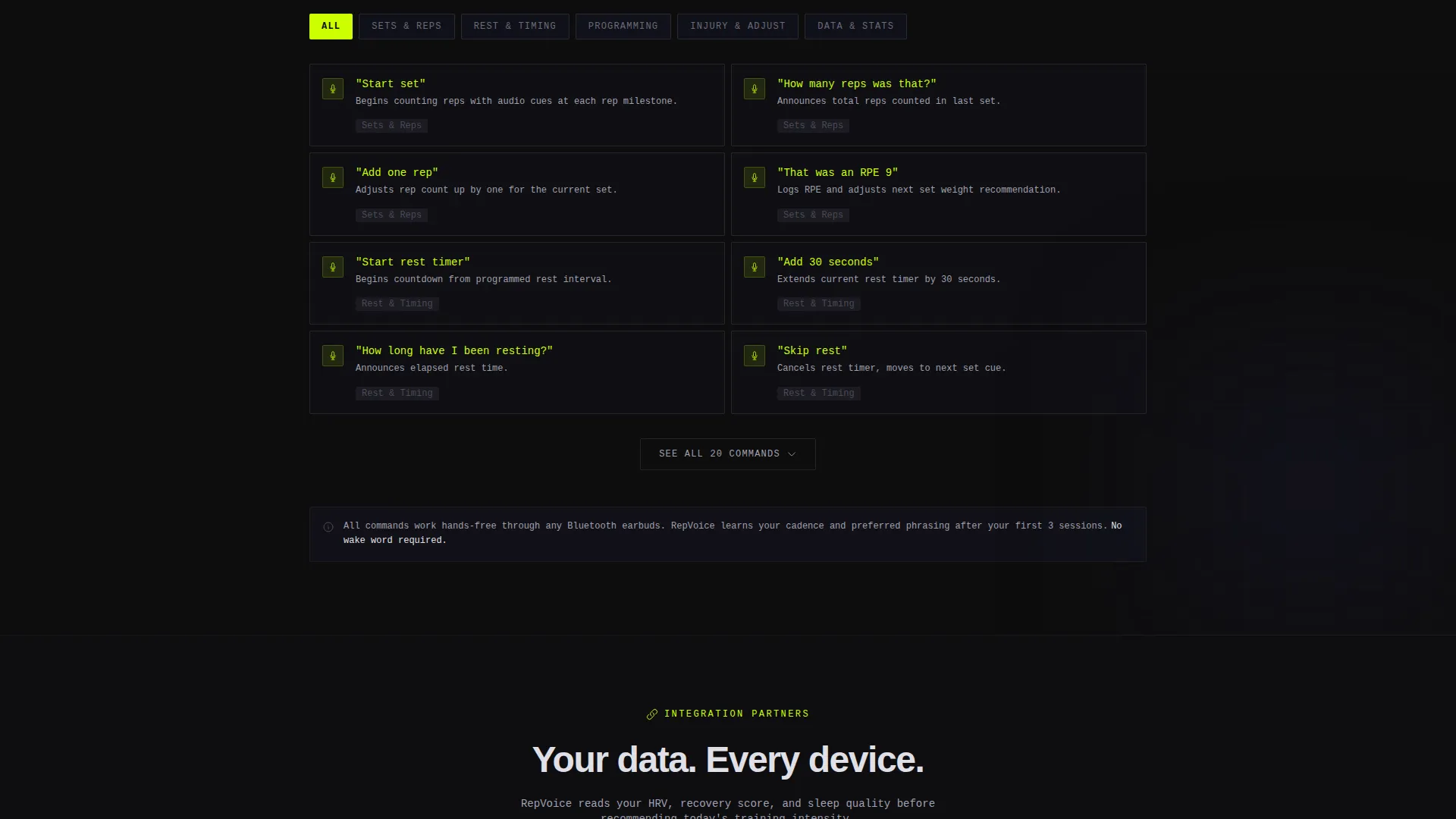Click microphone icon for "How long have I been resting?"
1456x819 pixels.
pos(333,356)
